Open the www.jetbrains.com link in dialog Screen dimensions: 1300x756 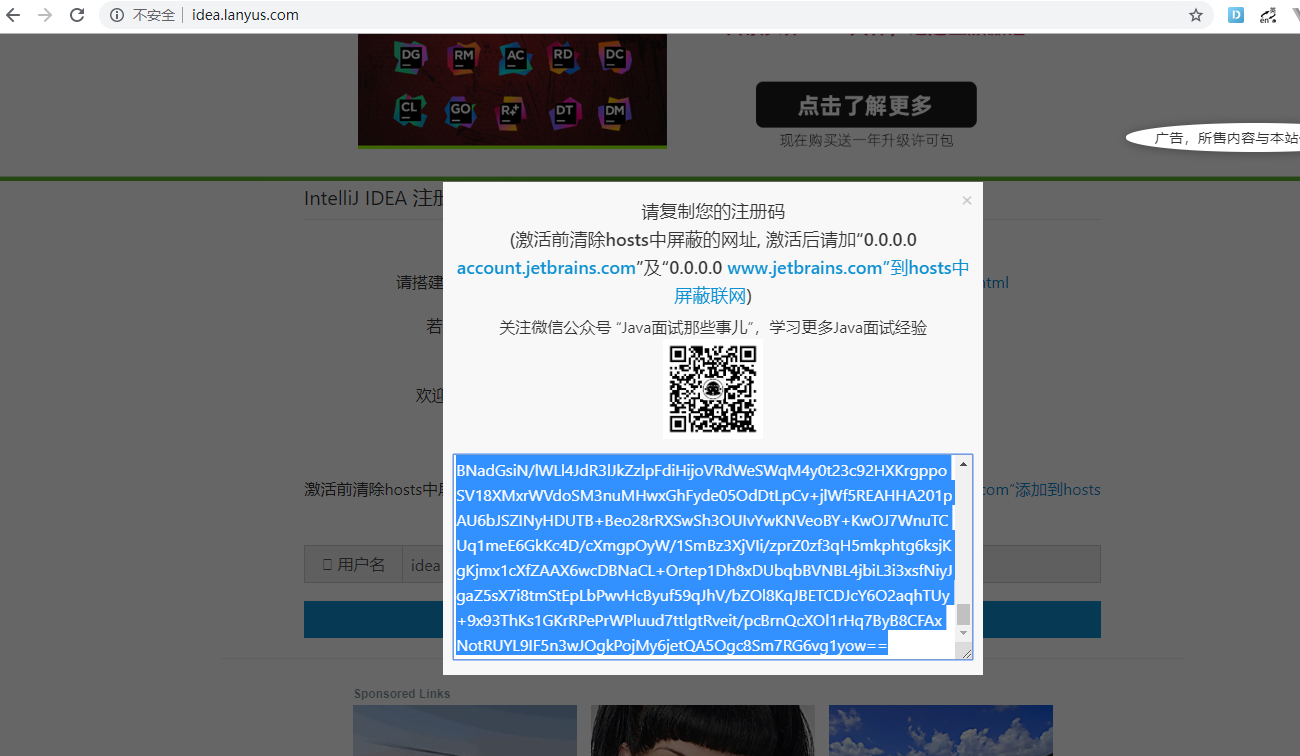805,268
